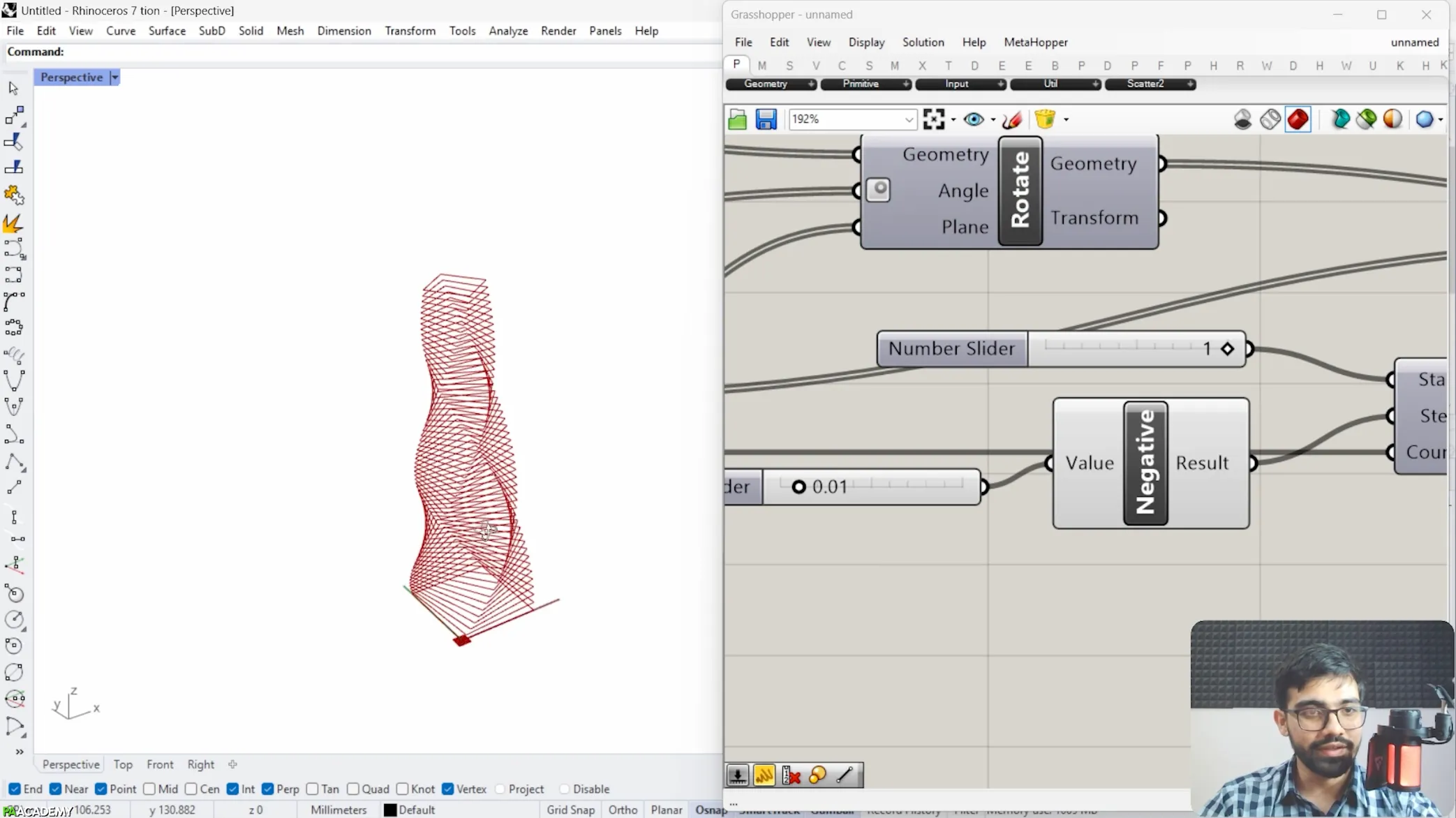
Task: Open the 192% zoom level dropdown
Action: coord(908,119)
